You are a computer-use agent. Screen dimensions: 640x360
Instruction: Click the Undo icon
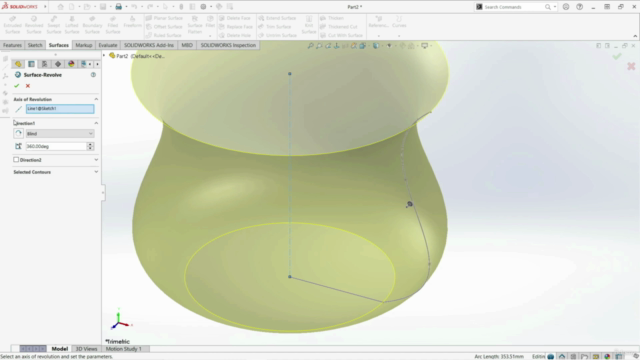(134, 7)
